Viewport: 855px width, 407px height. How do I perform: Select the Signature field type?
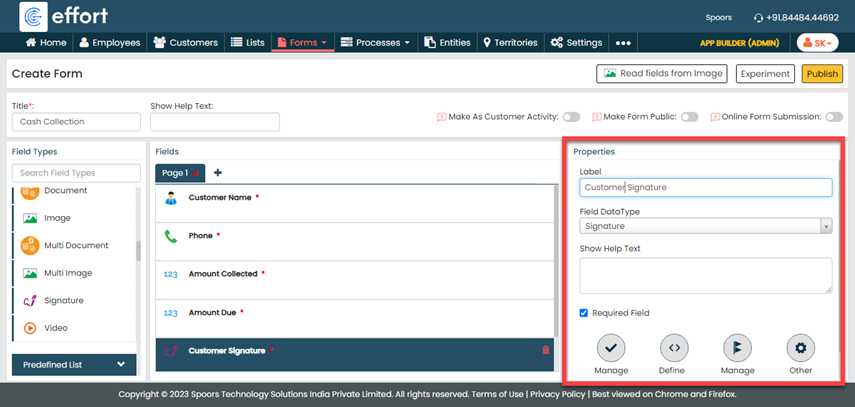tap(63, 300)
